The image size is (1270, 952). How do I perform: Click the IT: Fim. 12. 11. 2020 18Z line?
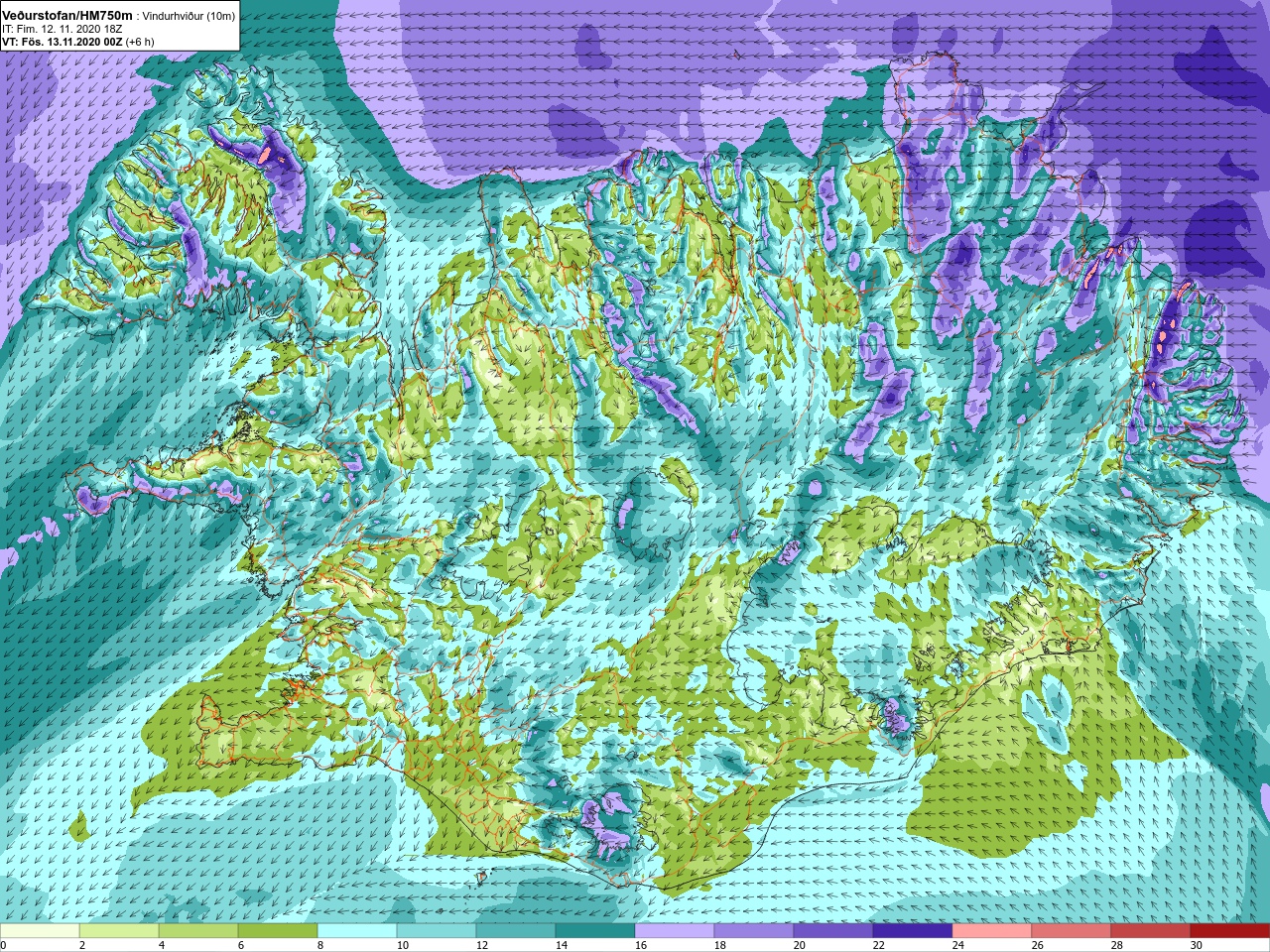coord(63,29)
